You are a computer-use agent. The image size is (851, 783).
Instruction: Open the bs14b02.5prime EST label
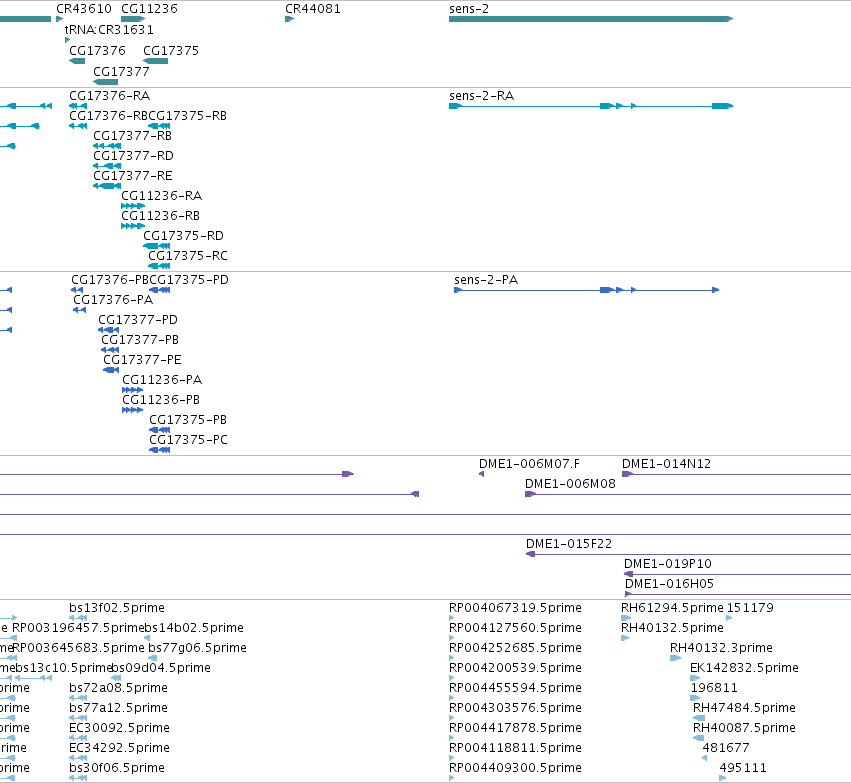coord(194,628)
